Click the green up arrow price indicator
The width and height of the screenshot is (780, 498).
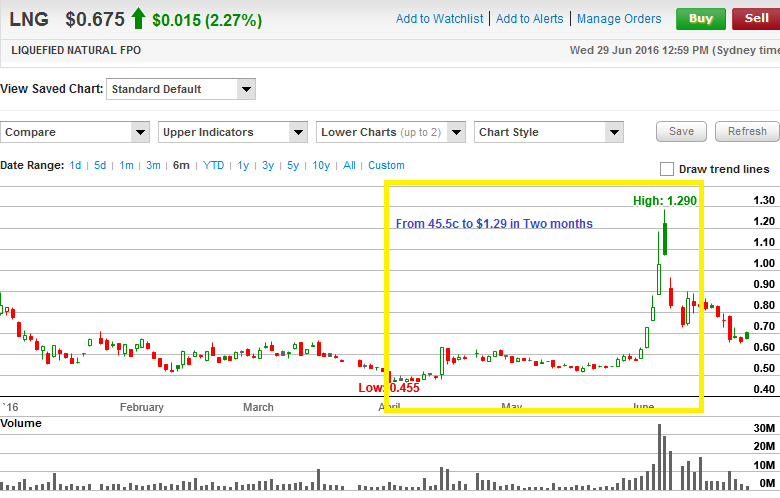pos(138,19)
